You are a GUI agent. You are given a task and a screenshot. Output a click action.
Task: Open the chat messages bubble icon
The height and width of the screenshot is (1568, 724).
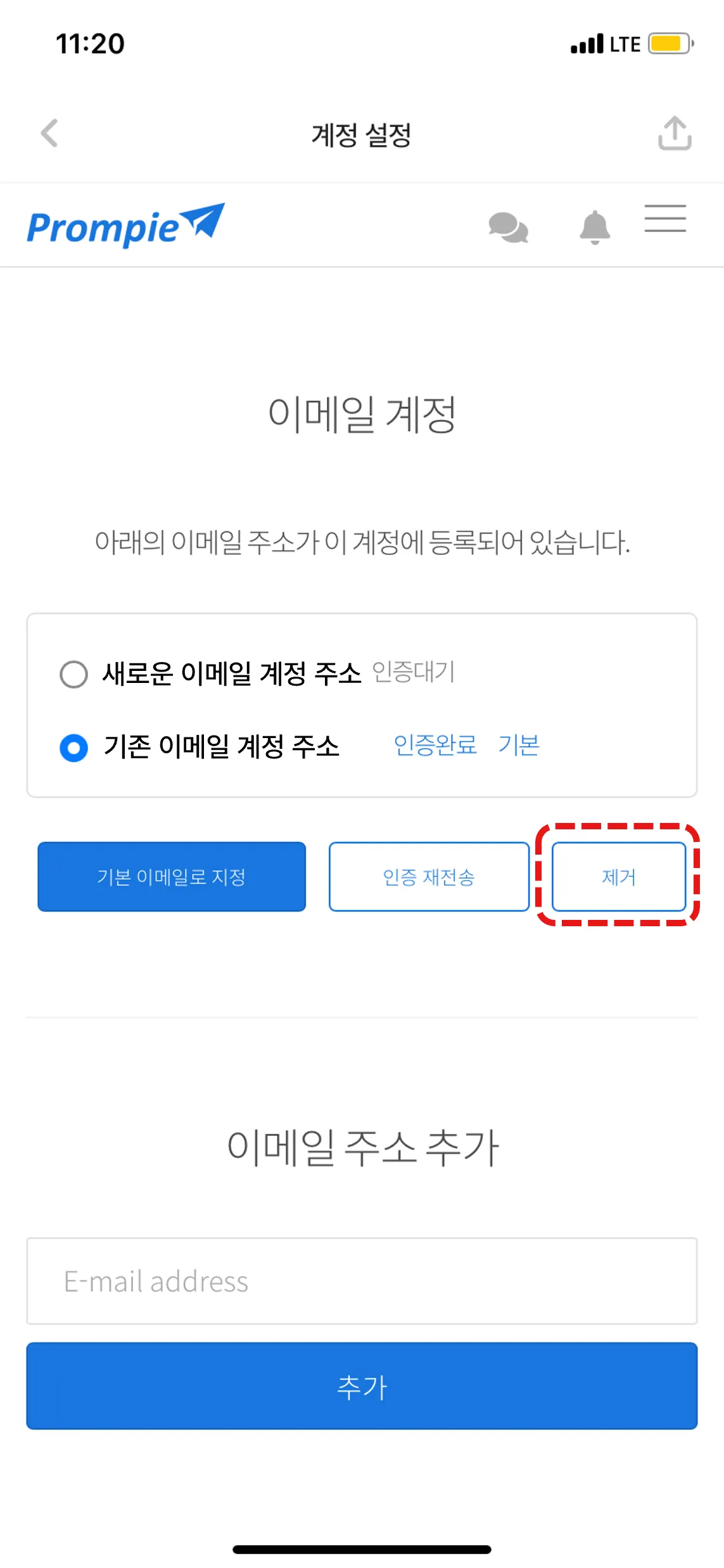click(x=508, y=227)
